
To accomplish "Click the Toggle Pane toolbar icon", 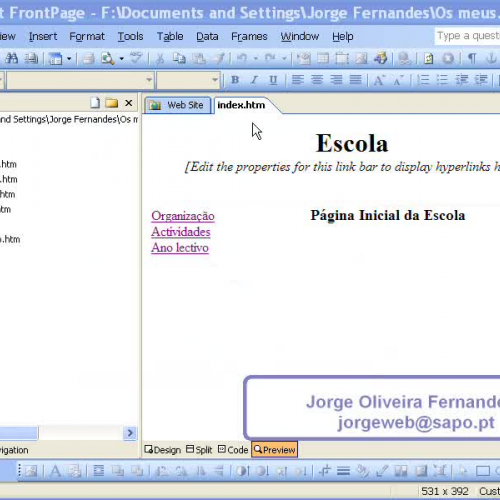I will [x=55, y=59].
